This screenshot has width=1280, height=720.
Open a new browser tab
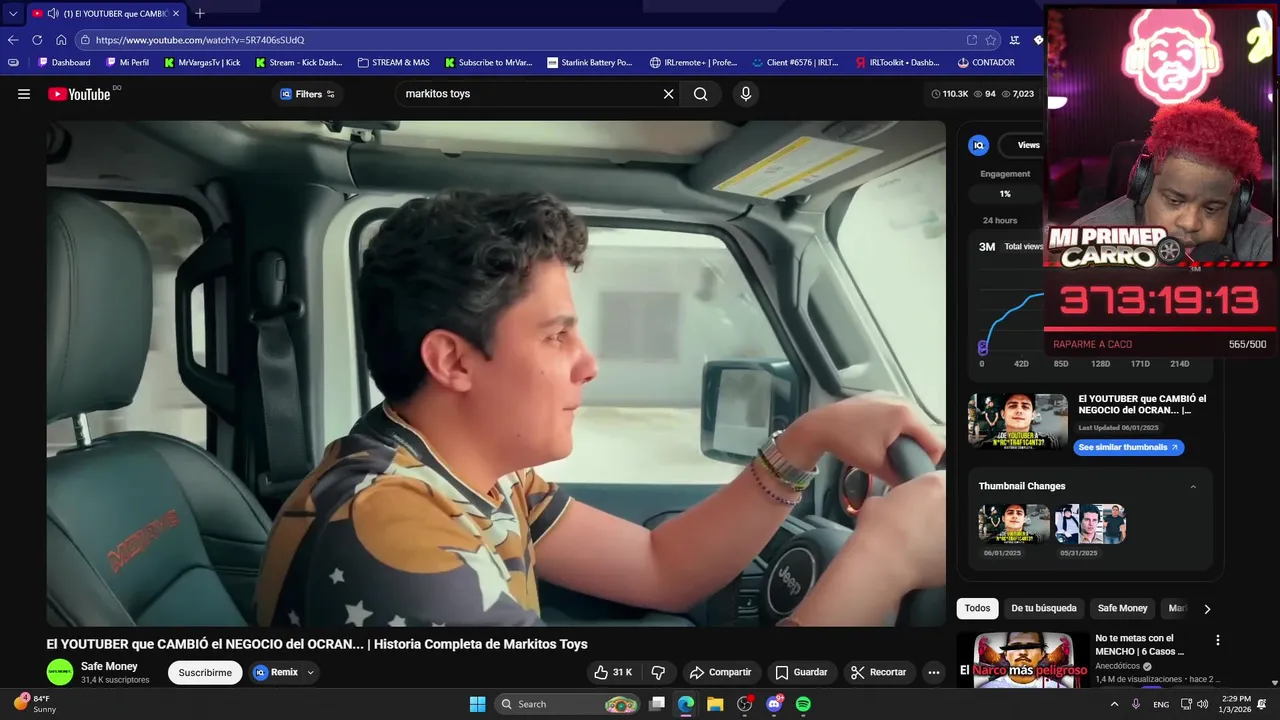point(199,14)
